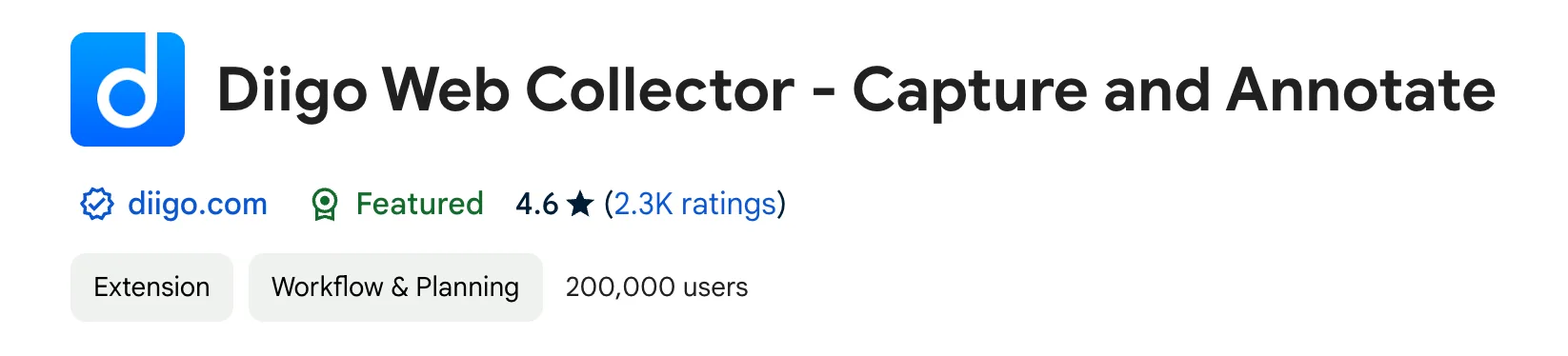
Task: Click the words Capture and Annotate
Action: pyautogui.click(x=1174, y=90)
